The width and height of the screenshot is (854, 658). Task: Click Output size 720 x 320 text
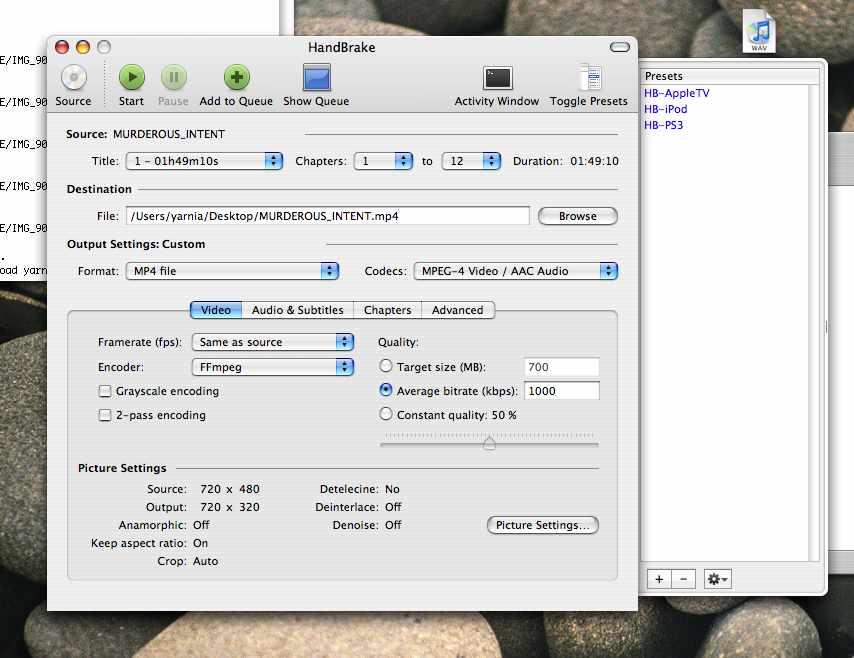click(x=230, y=507)
